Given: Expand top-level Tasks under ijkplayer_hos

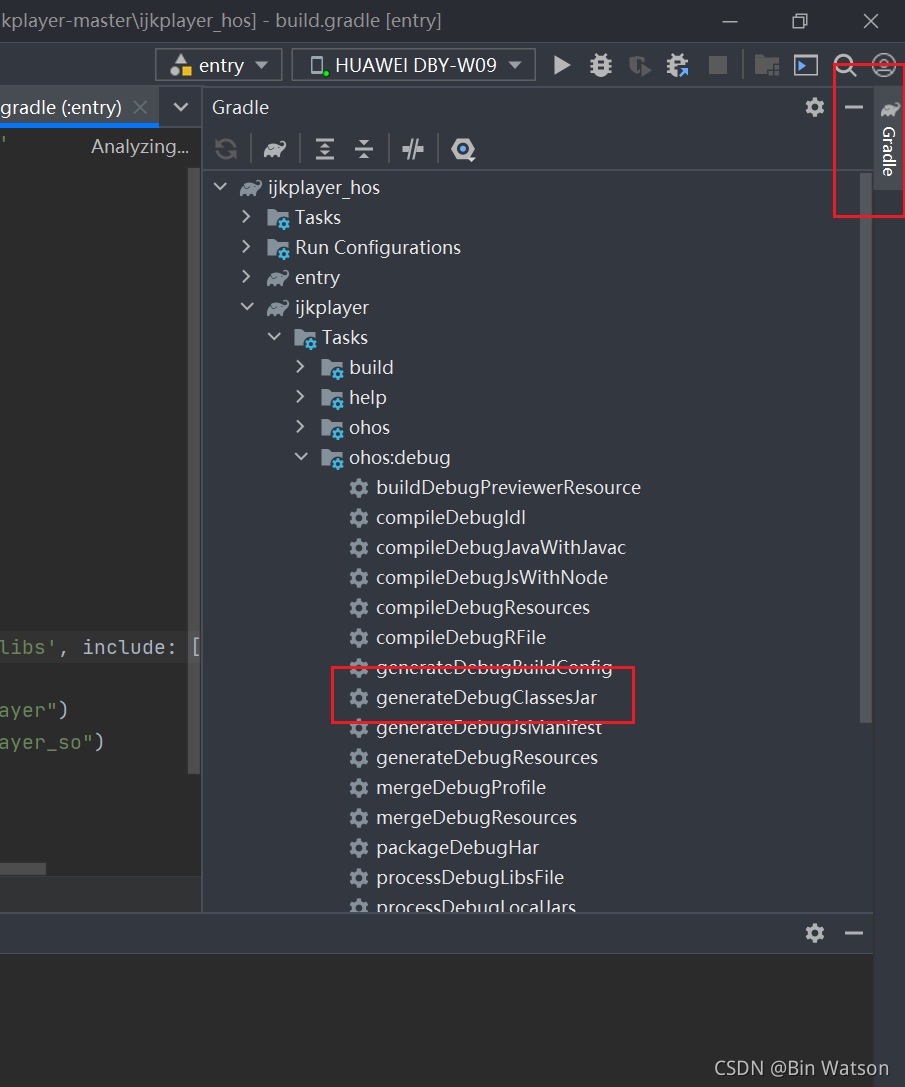Looking at the screenshot, I should point(246,217).
